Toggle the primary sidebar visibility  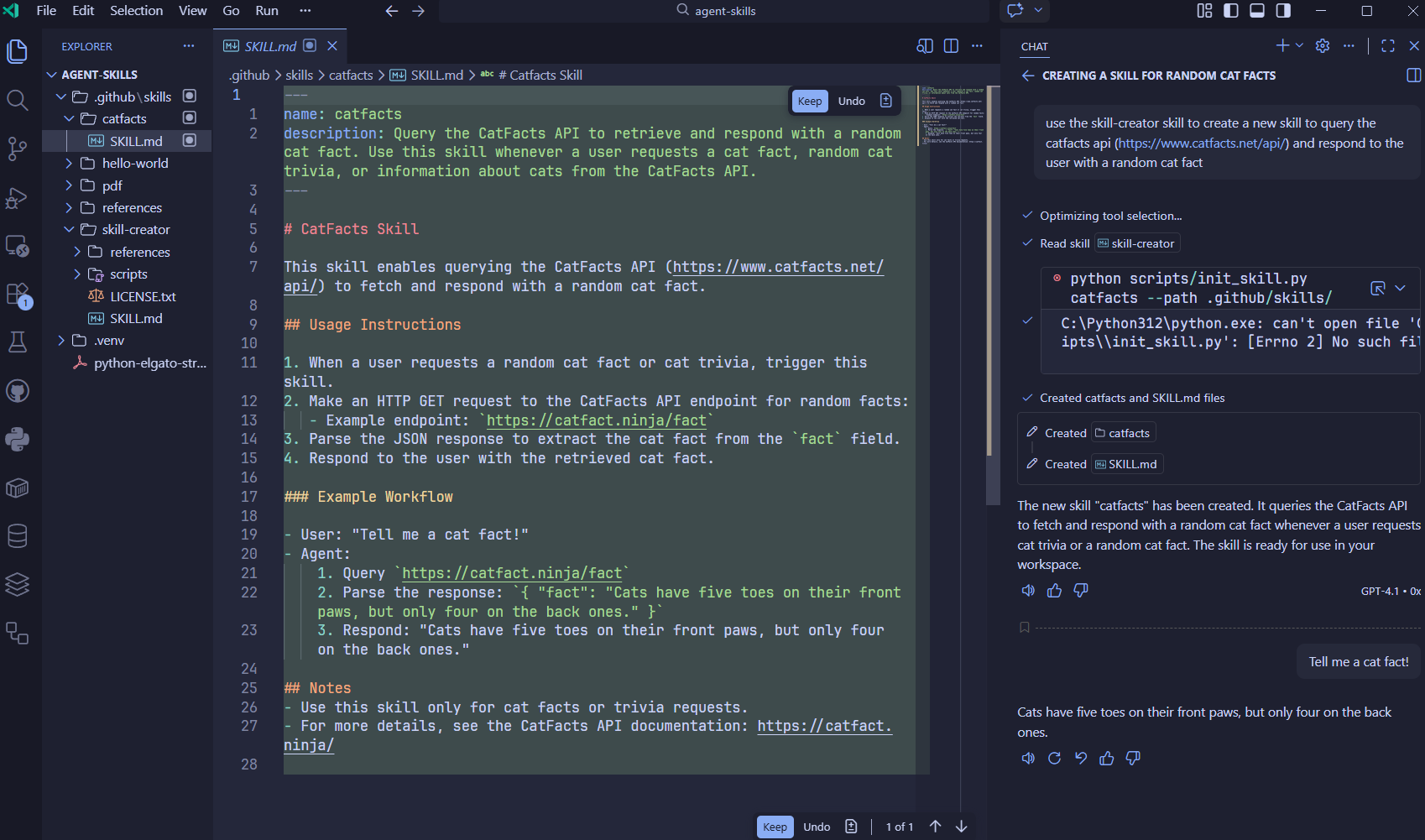click(1230, 11)
